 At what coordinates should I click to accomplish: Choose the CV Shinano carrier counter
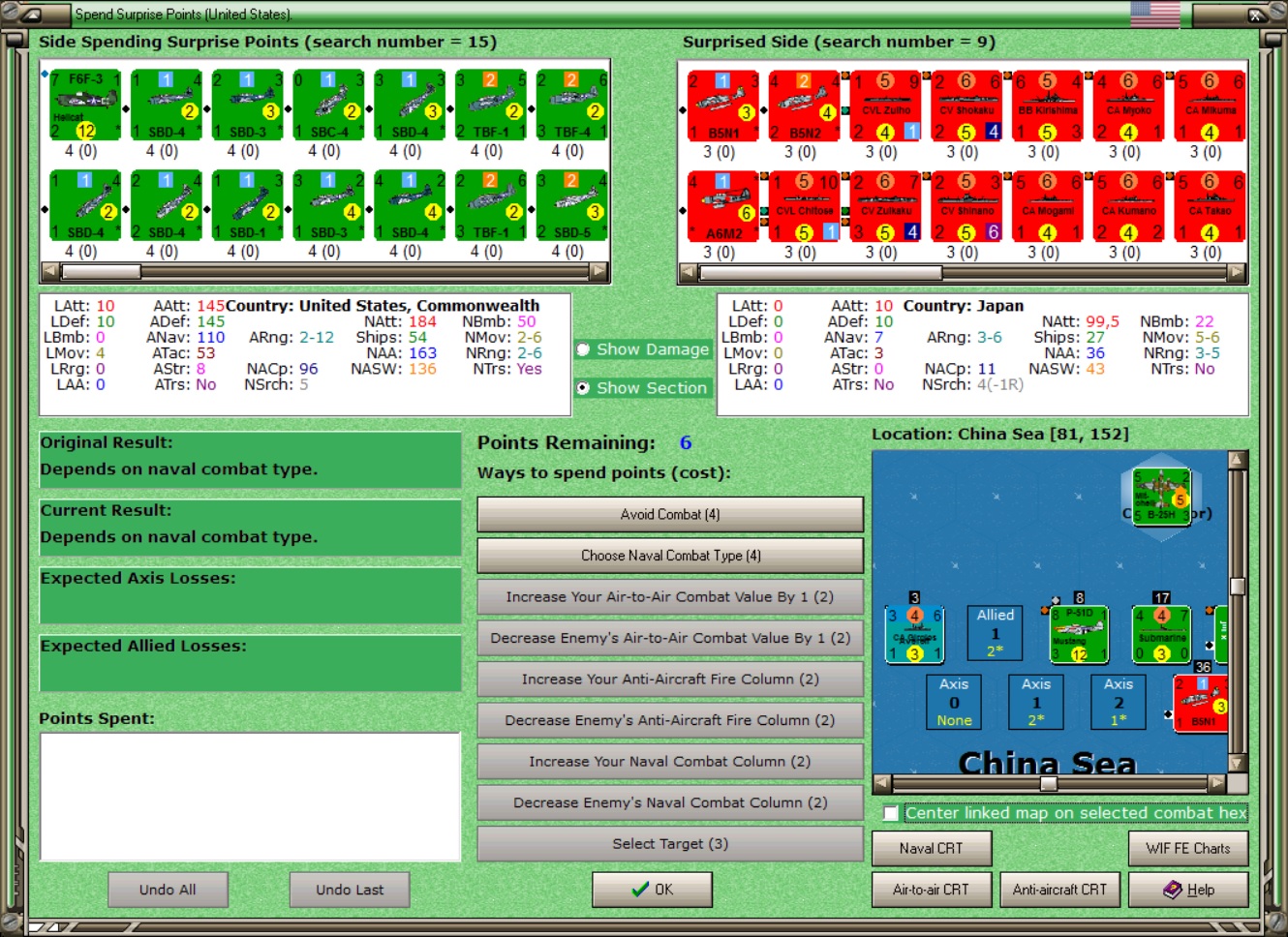tap(966, 206)
